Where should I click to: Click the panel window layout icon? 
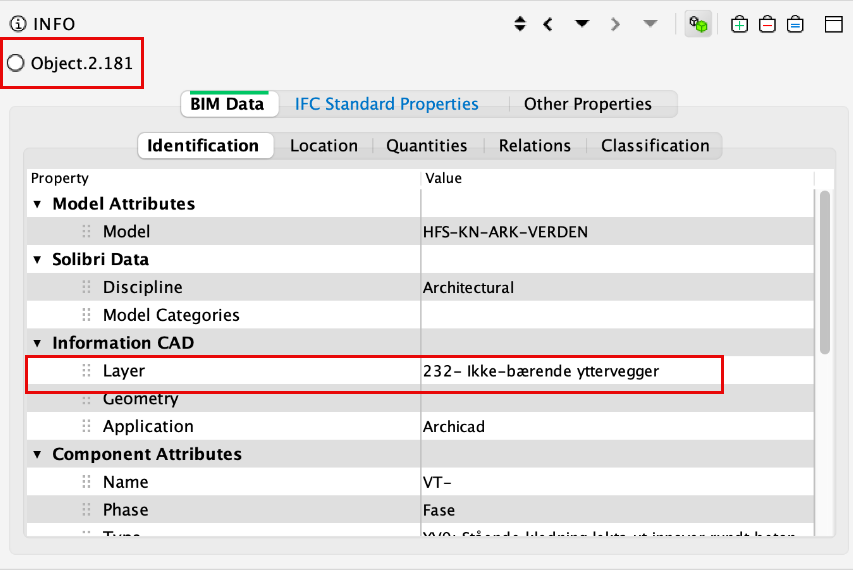pyautogui.click(x=834, y=24)
